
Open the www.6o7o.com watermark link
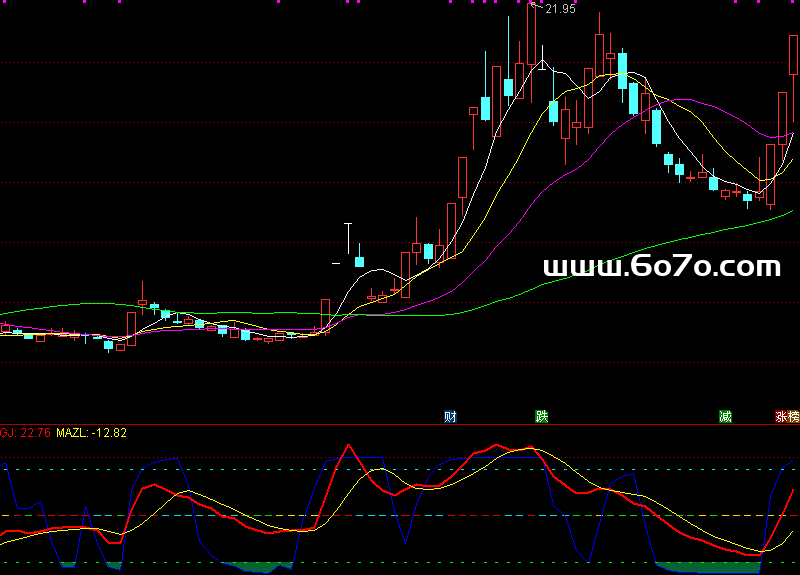[x=661, y=266]
